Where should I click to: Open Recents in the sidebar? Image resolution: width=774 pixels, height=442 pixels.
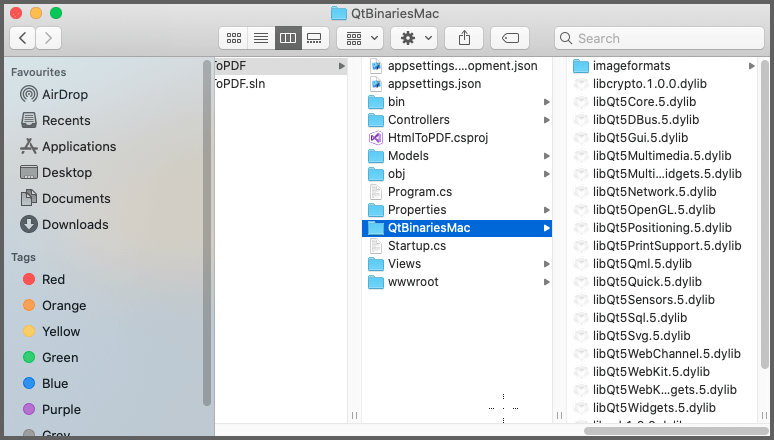pos(55,120)
